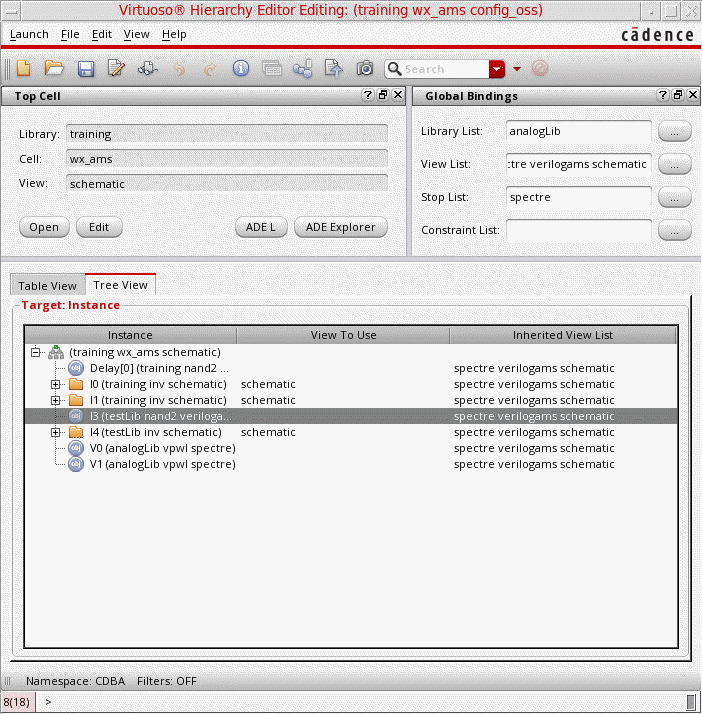Click the Edit button in Top Cell
The height and width of the screenshot is (714, 702).
(x=99, y=227)
